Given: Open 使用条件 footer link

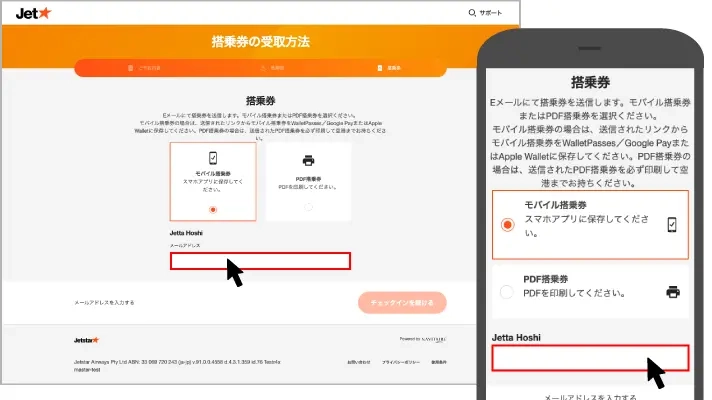Looking at the screenshot, I should 439,362.
